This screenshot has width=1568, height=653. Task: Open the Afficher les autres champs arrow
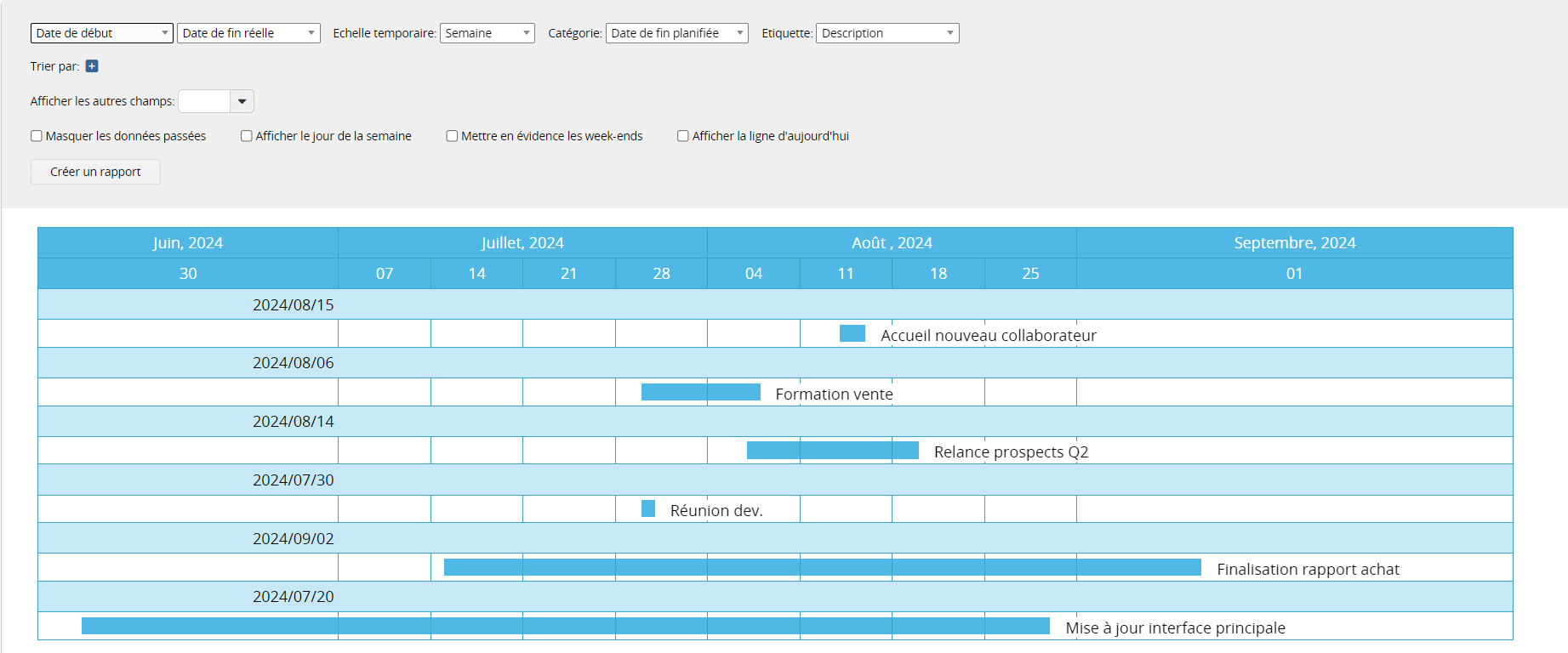(x=242, y=101)
